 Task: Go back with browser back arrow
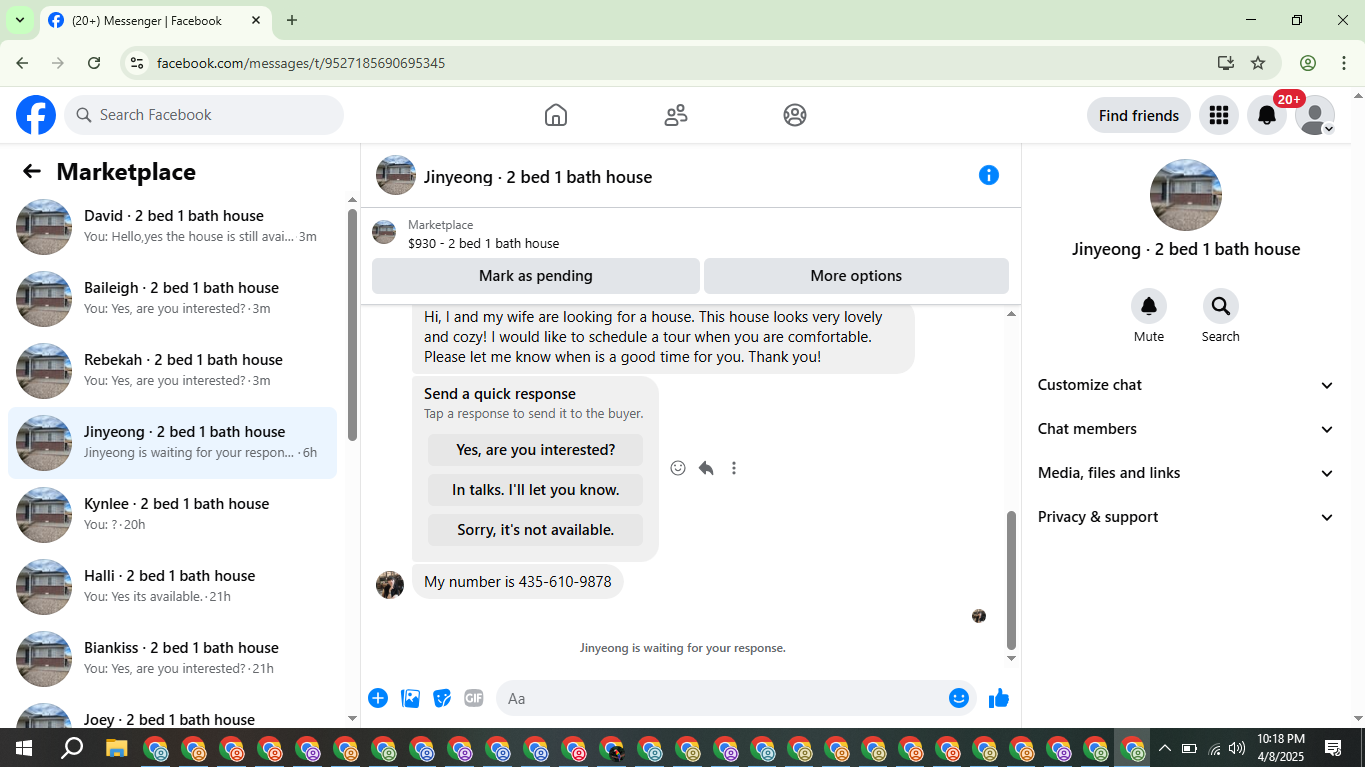click(22, 63)
